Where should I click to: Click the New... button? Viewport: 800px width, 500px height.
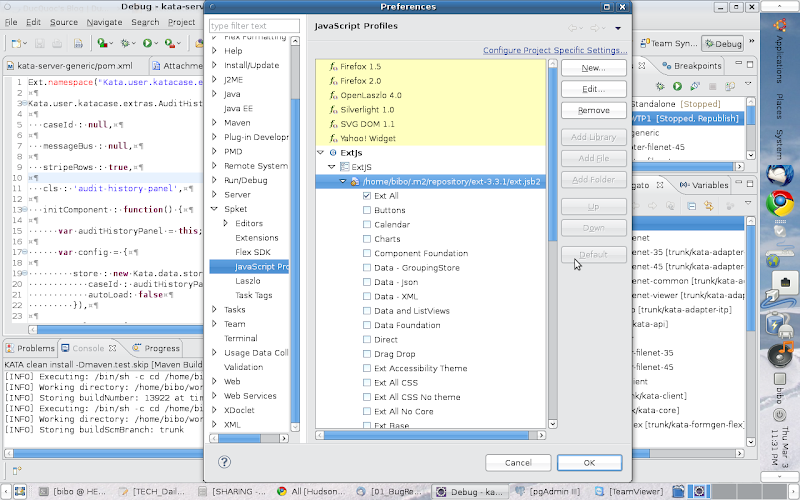(593, 68)
